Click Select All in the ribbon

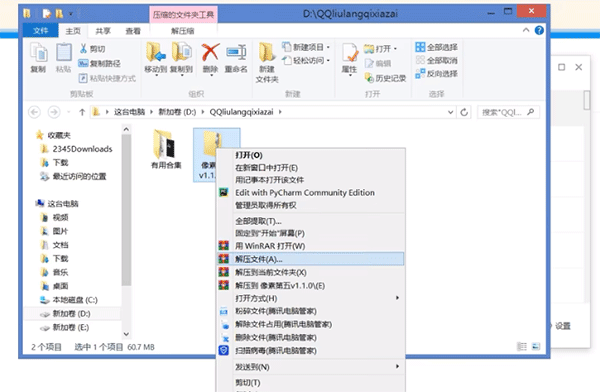point(437,47)
